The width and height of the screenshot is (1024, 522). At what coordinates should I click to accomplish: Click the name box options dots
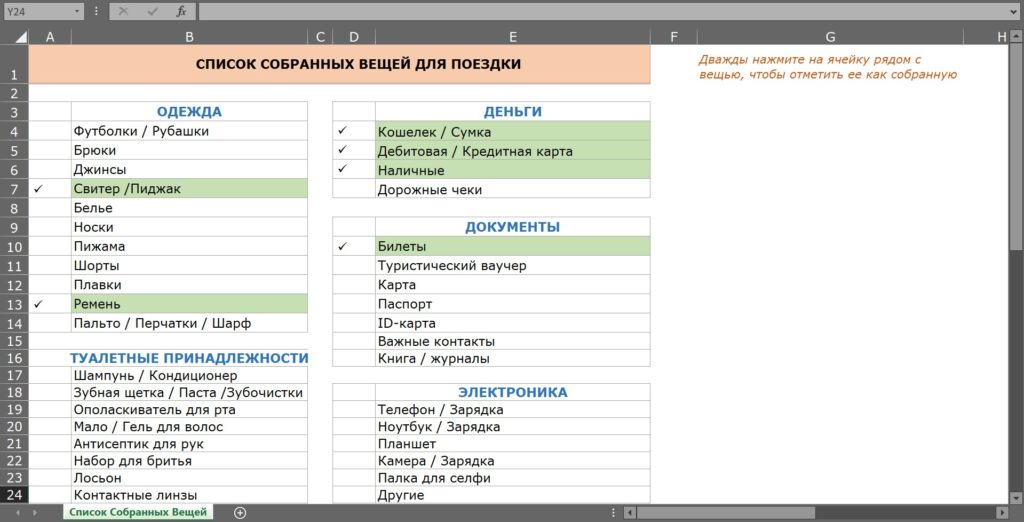[x=96, y=11]
